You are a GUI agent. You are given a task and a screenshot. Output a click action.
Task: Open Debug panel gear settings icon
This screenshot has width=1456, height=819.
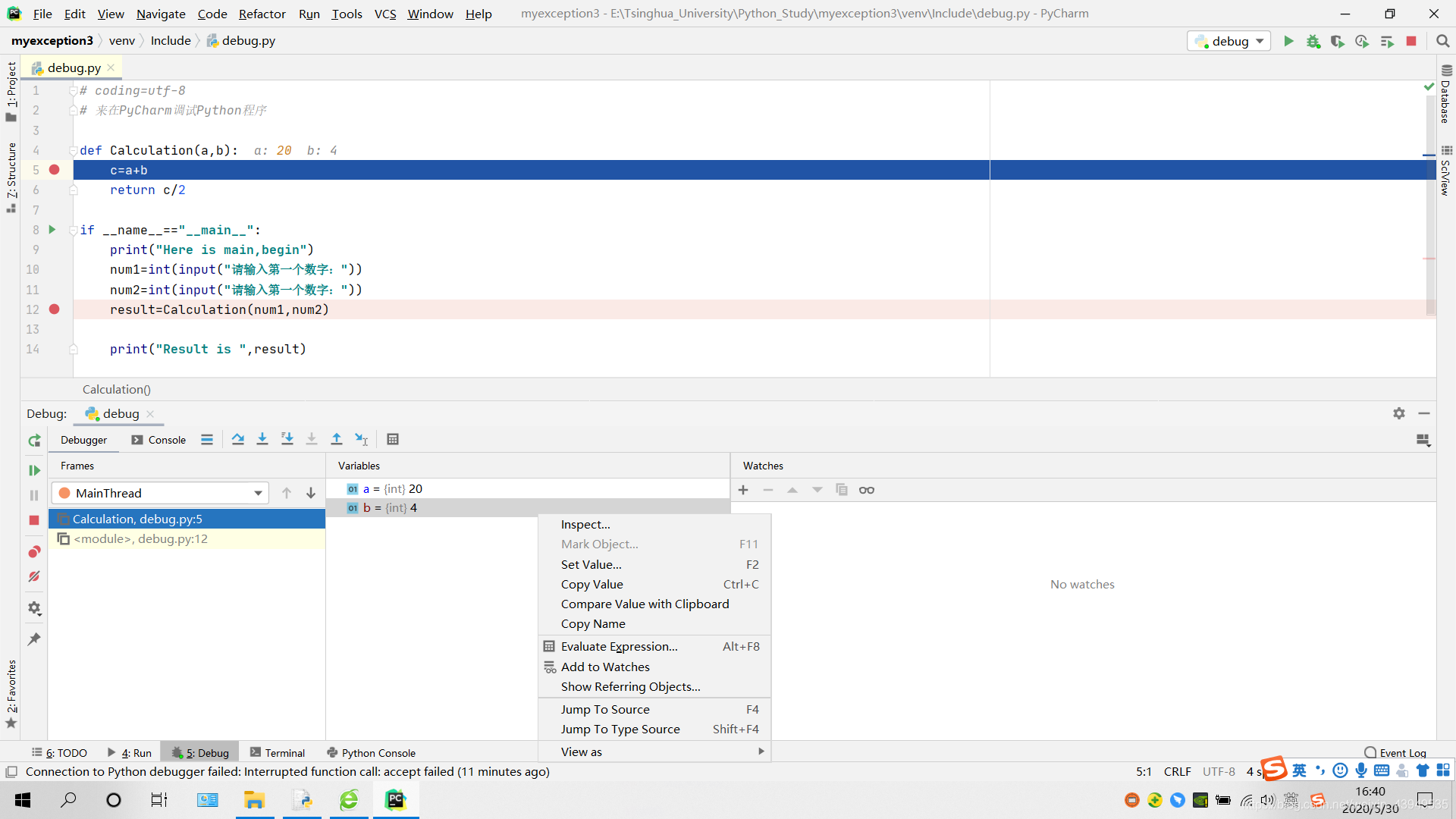coord(1399,413)
